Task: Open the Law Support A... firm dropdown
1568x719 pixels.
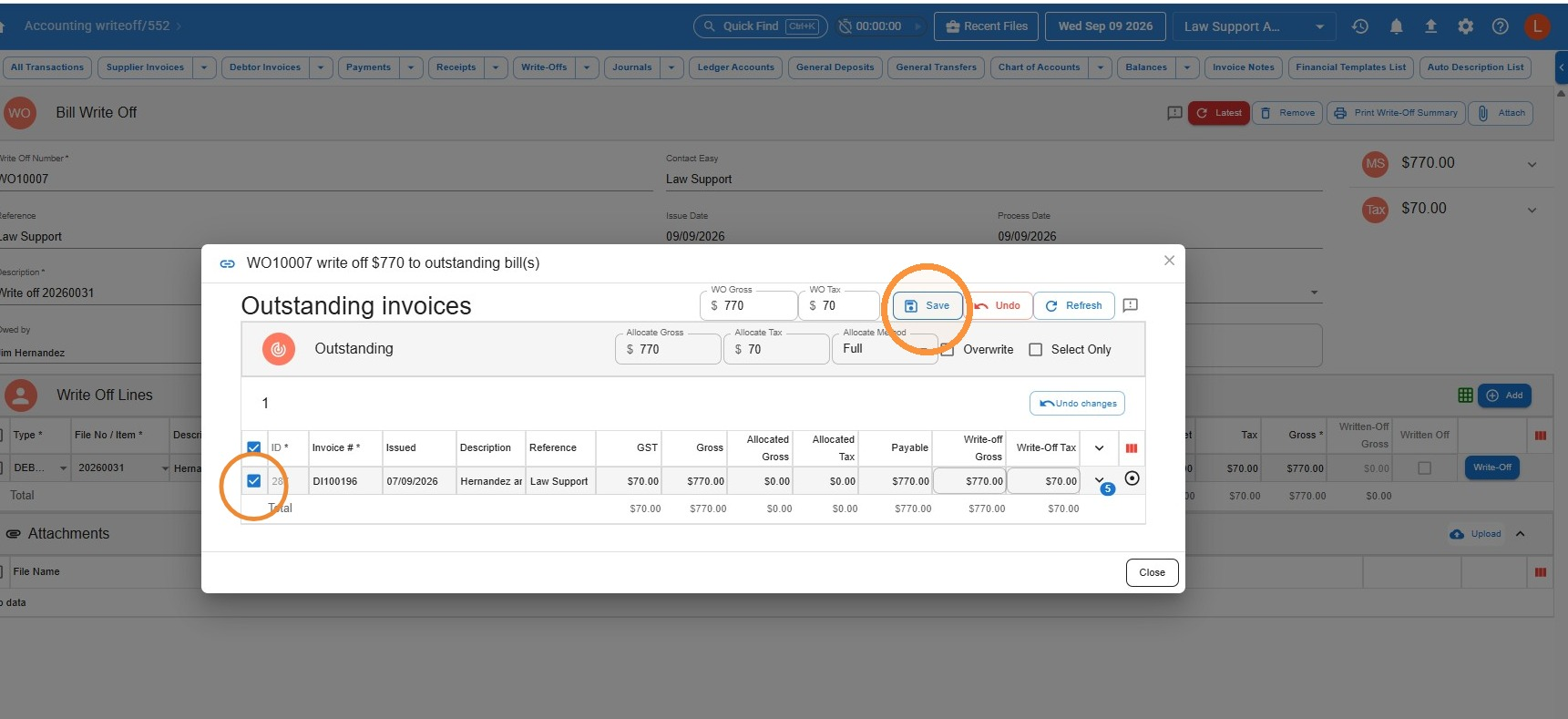Action: click(x=1254, y=26)
